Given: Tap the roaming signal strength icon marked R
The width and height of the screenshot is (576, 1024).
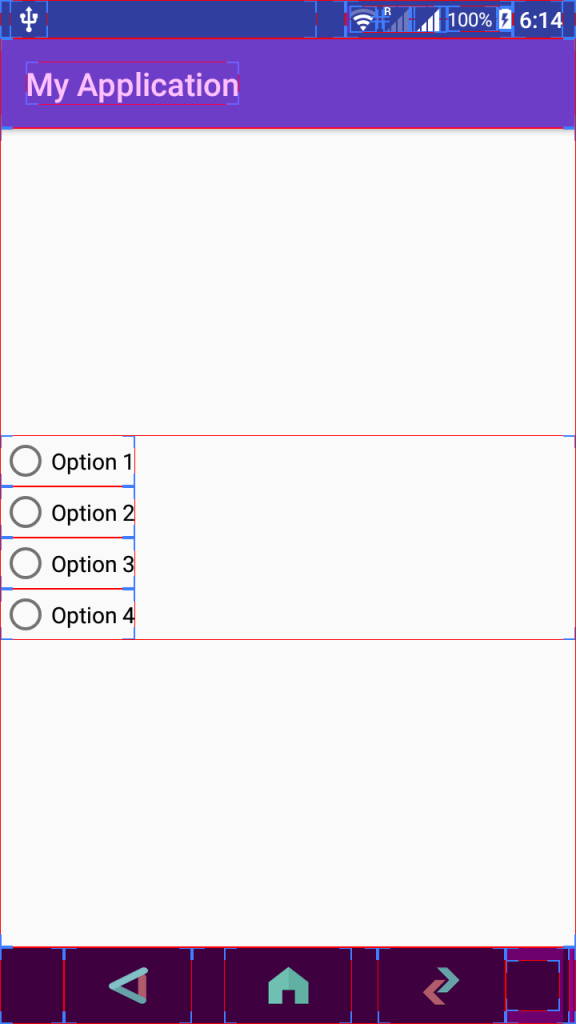Looking at the screenshot, I should pos(398,20).
